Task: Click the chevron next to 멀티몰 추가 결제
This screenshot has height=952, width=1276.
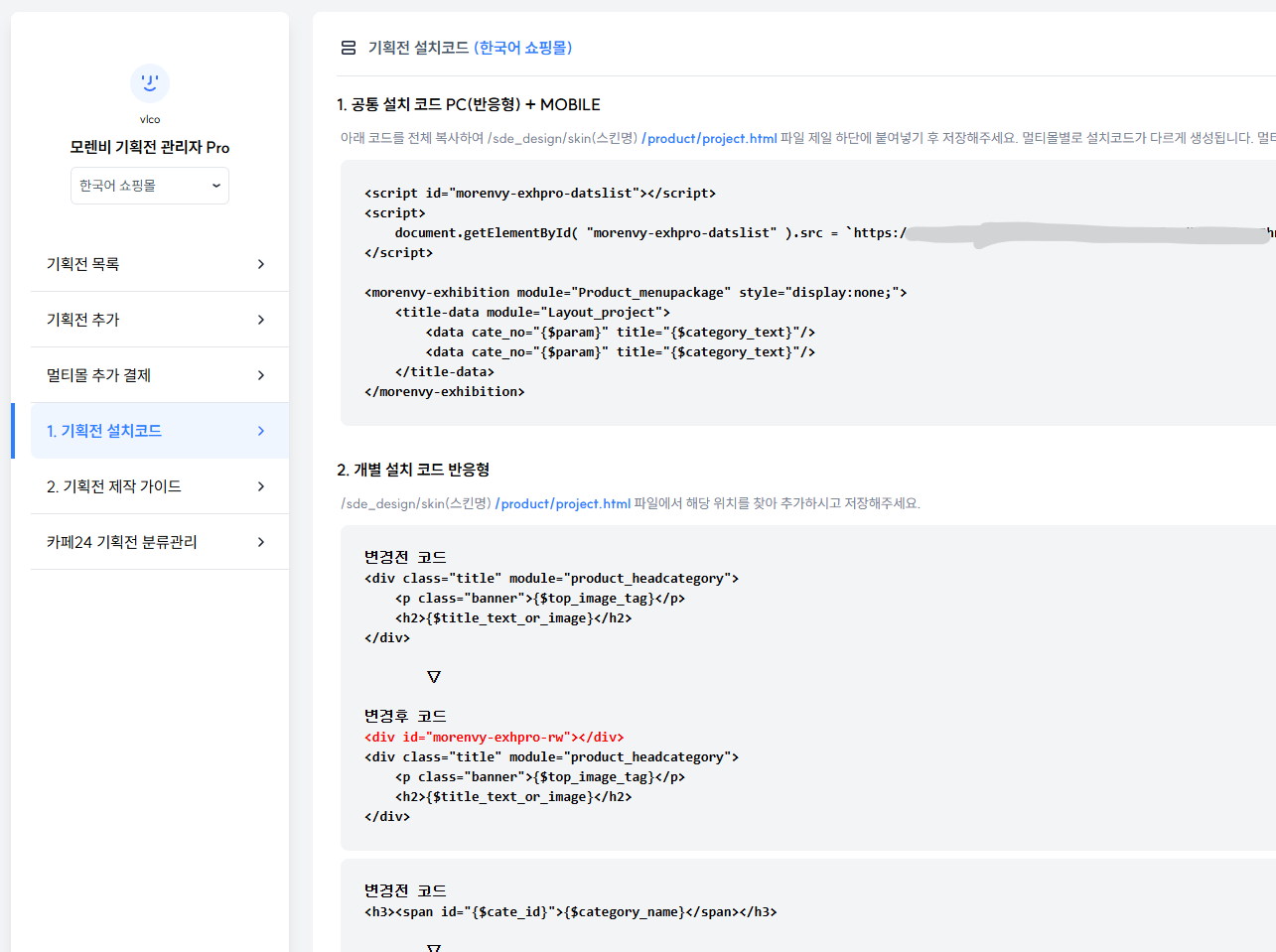Action: pos(261,375)
